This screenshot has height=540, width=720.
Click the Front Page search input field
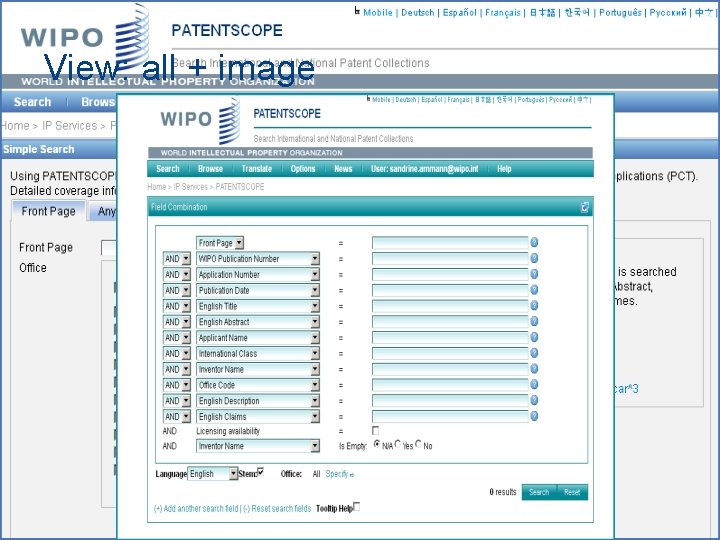(450, 242)
